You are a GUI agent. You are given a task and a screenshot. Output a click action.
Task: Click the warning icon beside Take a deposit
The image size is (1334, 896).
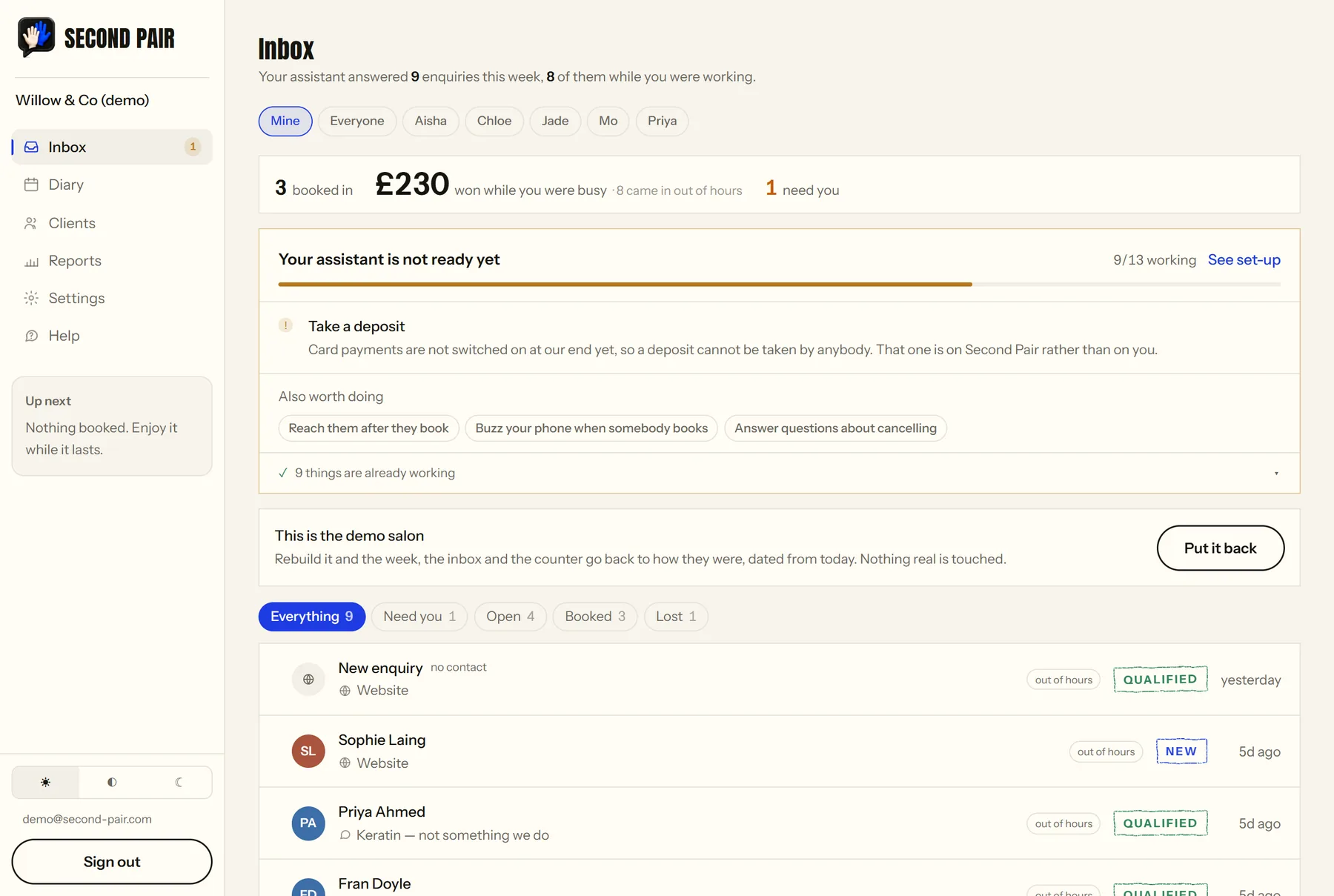coord(285,325)
